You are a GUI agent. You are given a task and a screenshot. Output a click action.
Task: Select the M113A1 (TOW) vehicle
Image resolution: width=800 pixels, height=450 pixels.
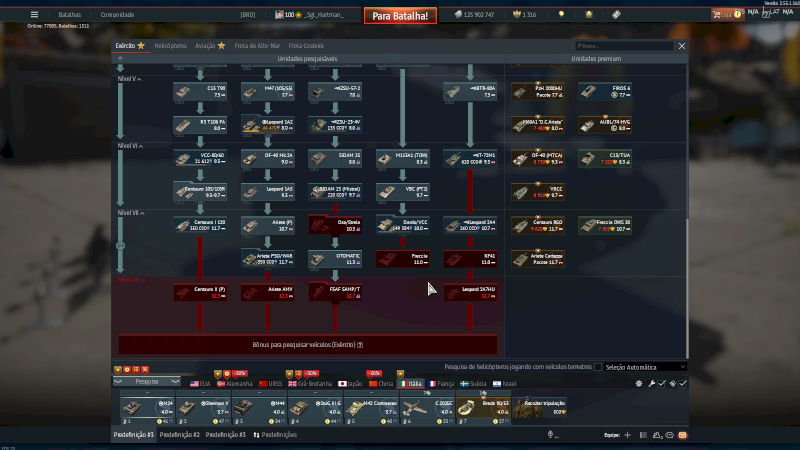[x=403, y=158]
